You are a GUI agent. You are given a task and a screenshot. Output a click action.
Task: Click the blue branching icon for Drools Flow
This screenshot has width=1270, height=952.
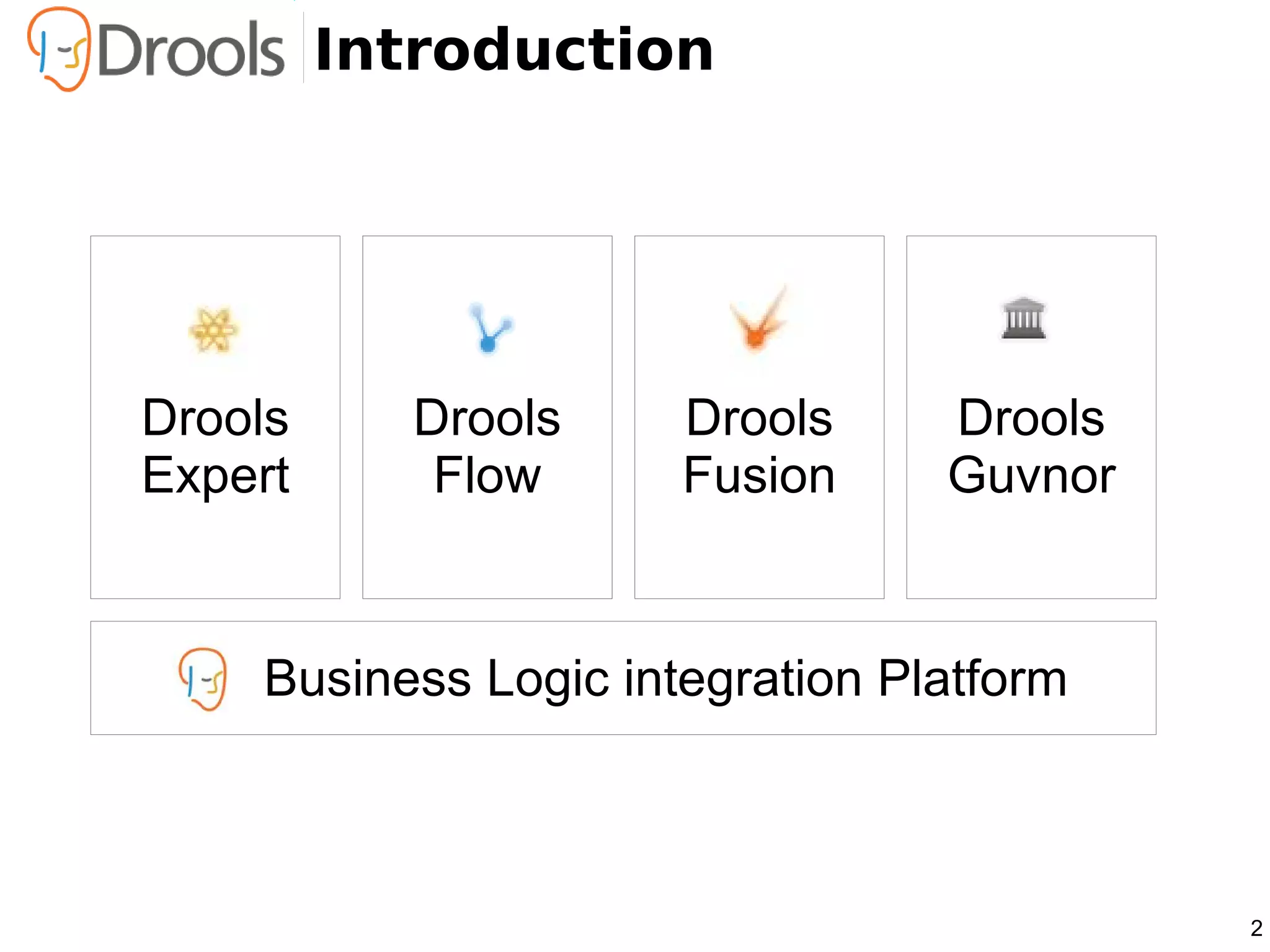pos(490,328)
